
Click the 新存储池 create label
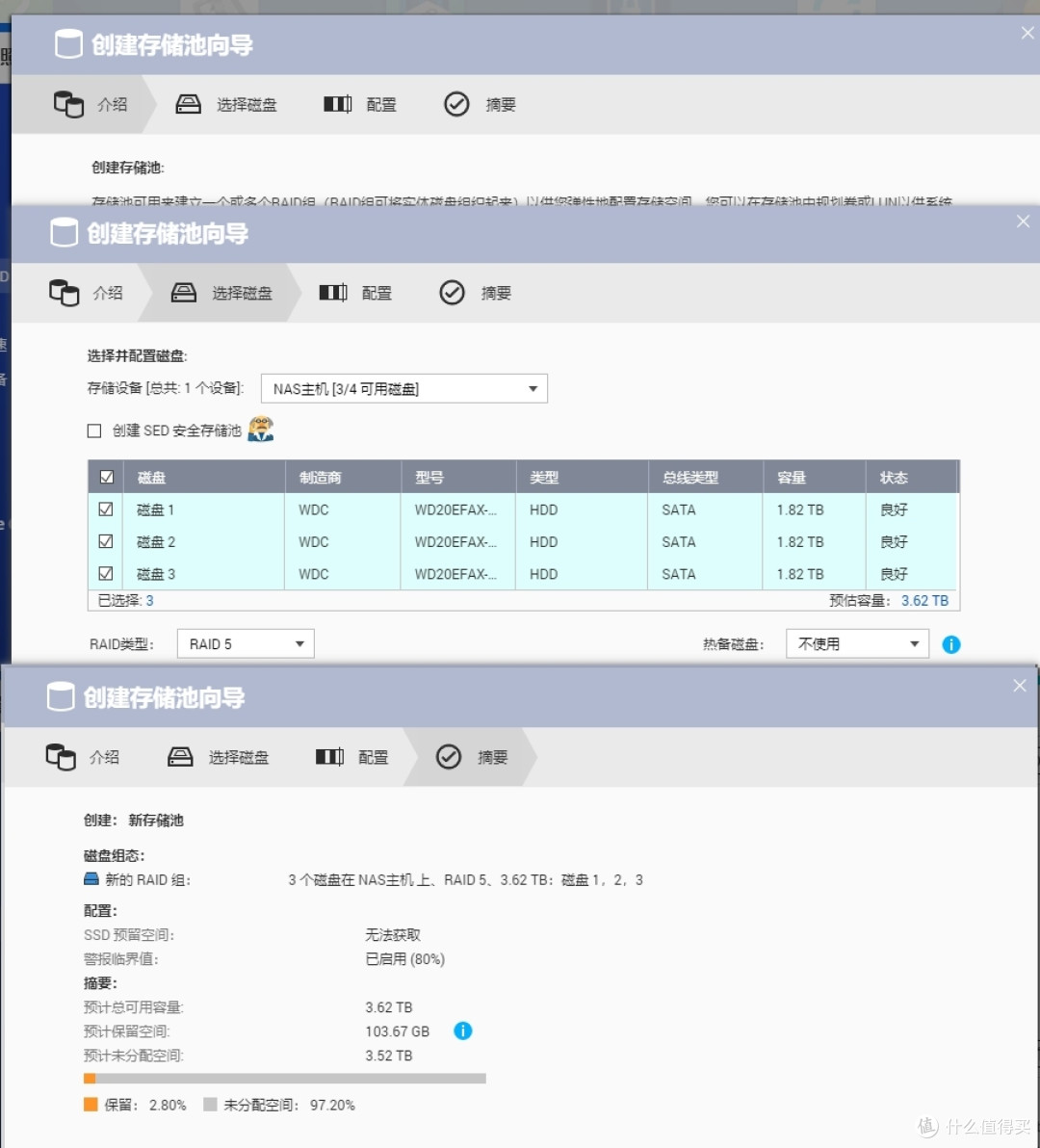click(156, 820)
